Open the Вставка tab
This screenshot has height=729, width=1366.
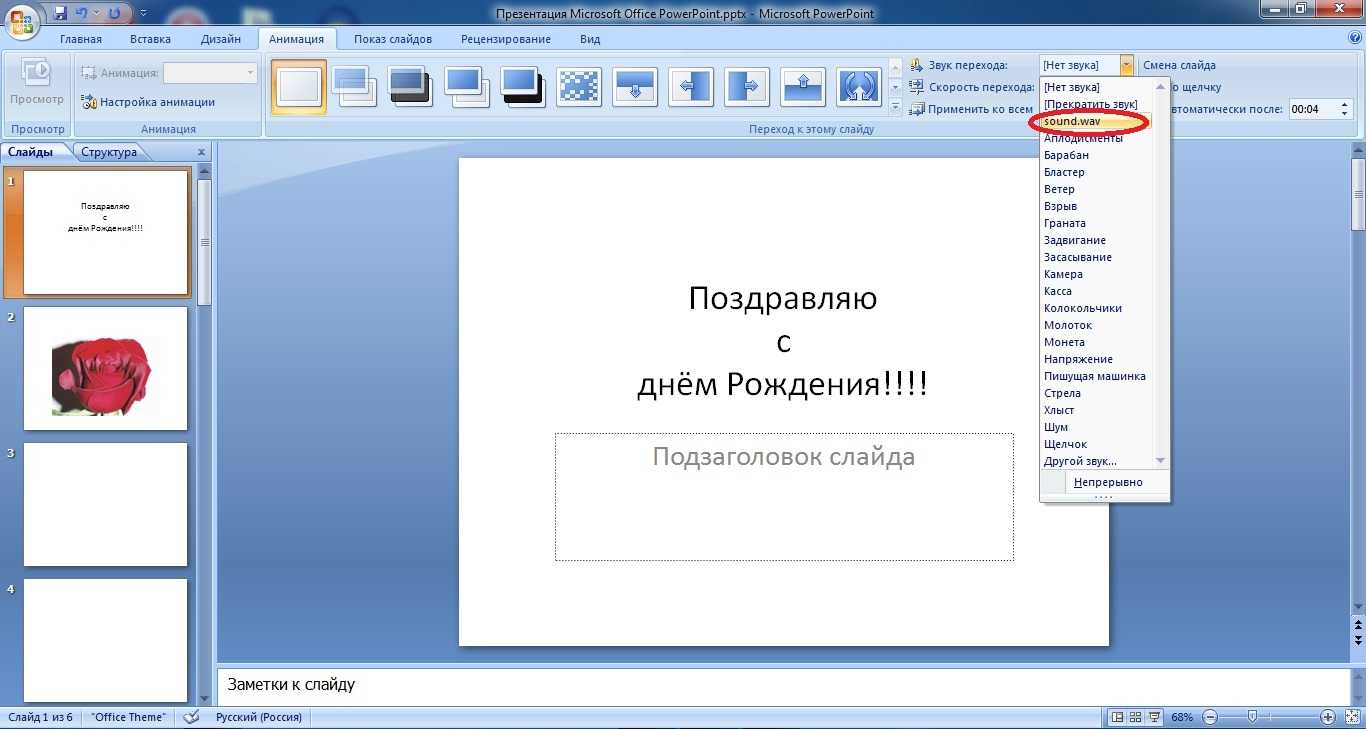[150, 39]
